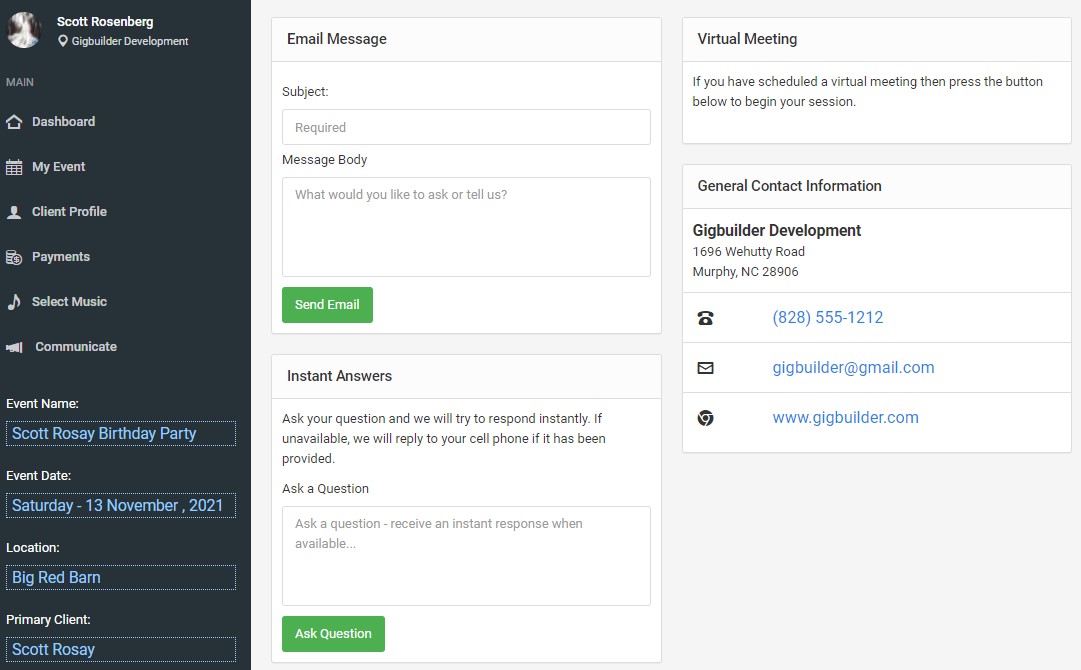Click the browser icon beside website link
The image size is (1081, 670).
pos(705,418)
